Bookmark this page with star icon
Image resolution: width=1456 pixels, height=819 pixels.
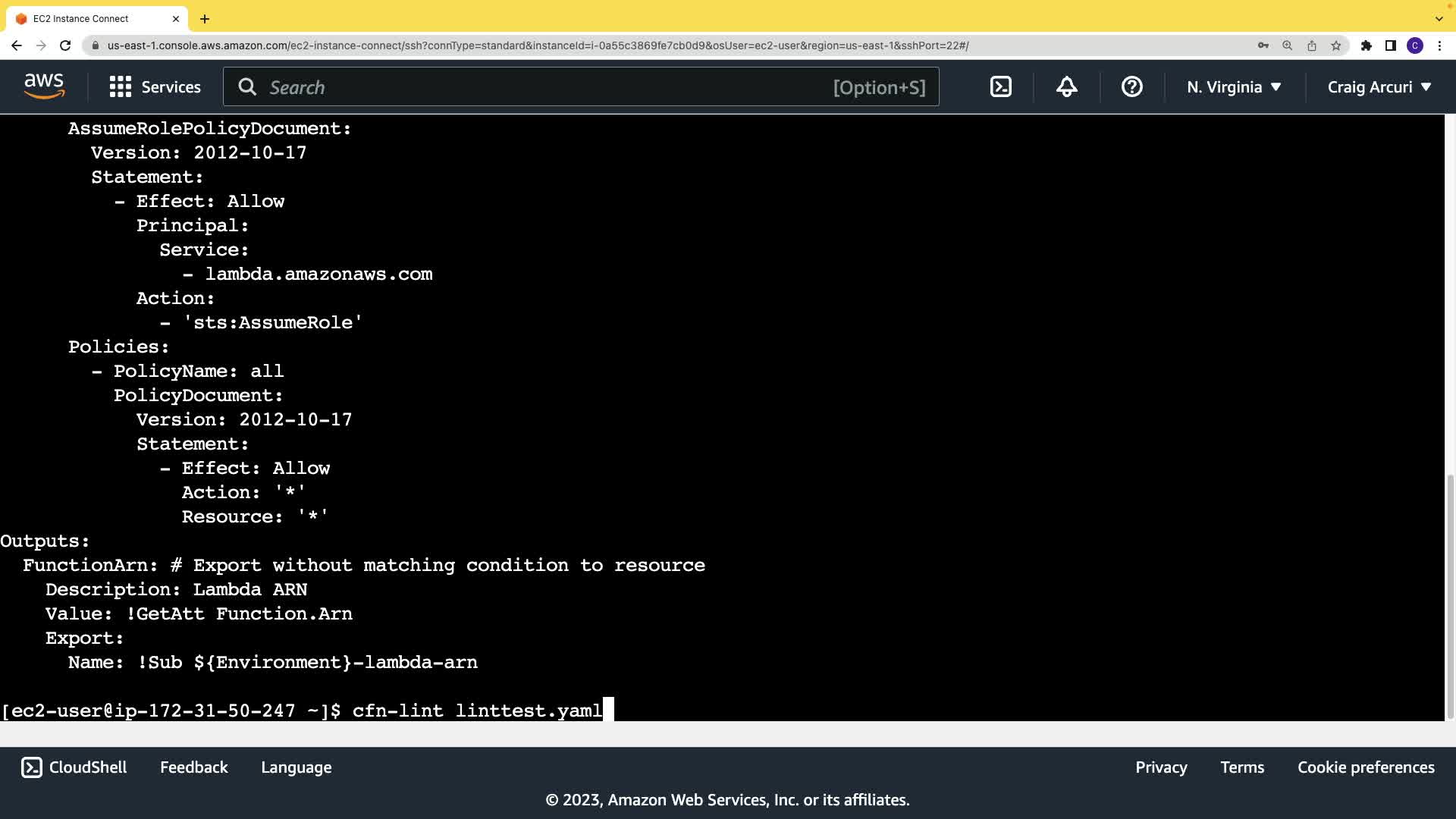pos(1336,45)
